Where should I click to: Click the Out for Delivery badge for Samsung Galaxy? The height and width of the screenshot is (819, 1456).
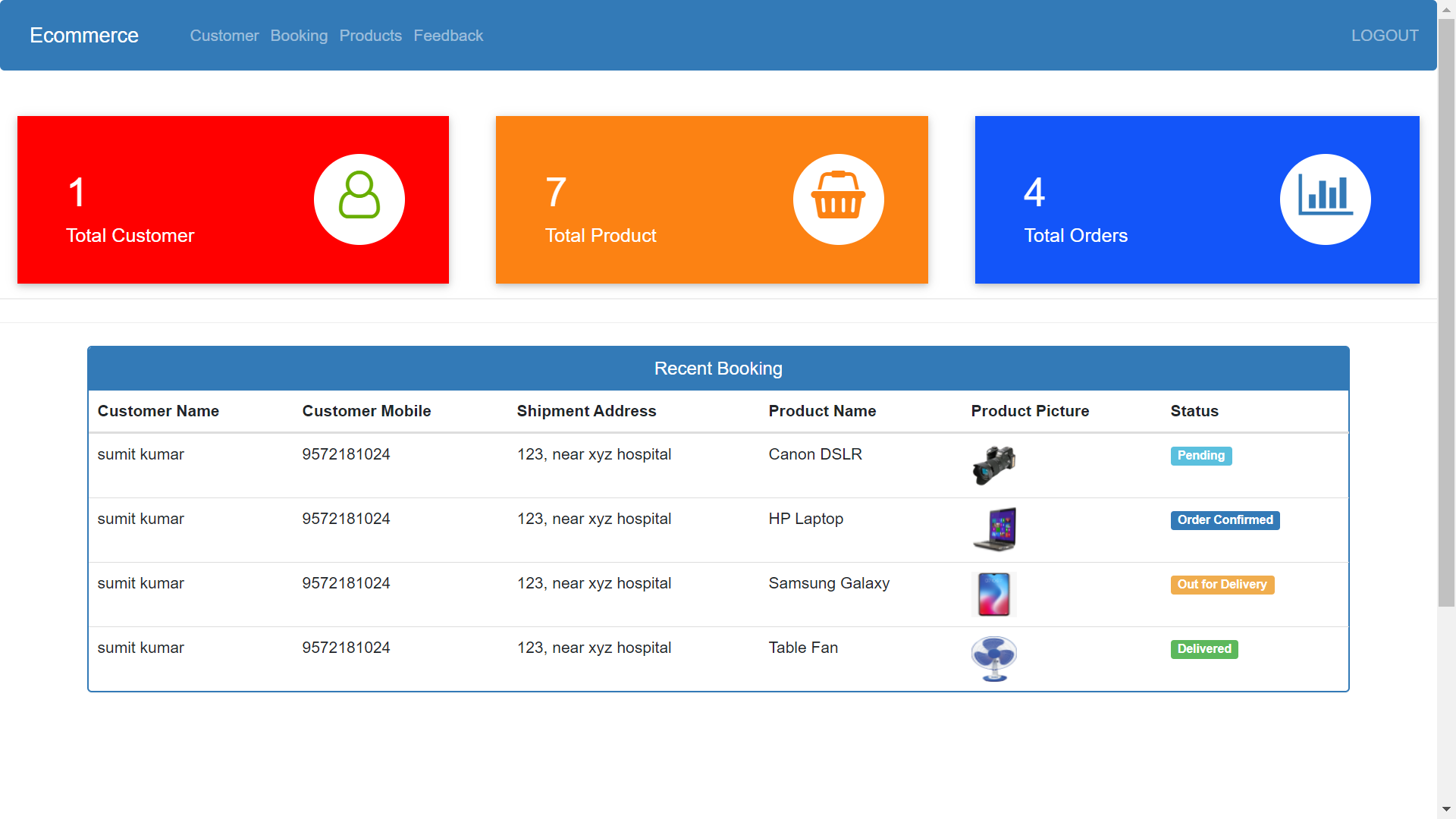[x=1222, y=584]
